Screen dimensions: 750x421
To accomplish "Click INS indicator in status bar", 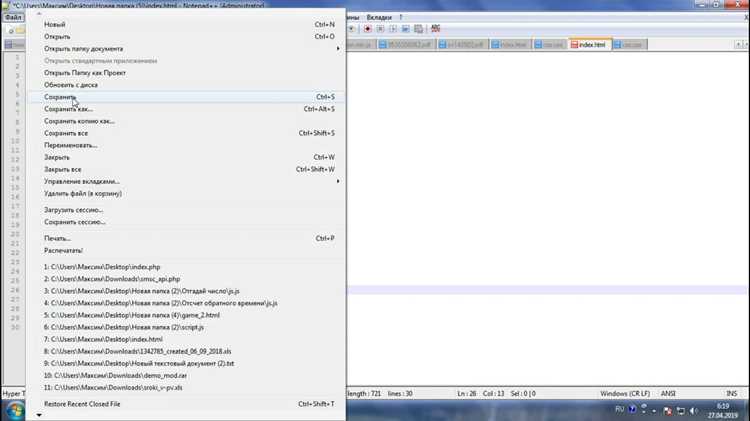I will [731, 393].
